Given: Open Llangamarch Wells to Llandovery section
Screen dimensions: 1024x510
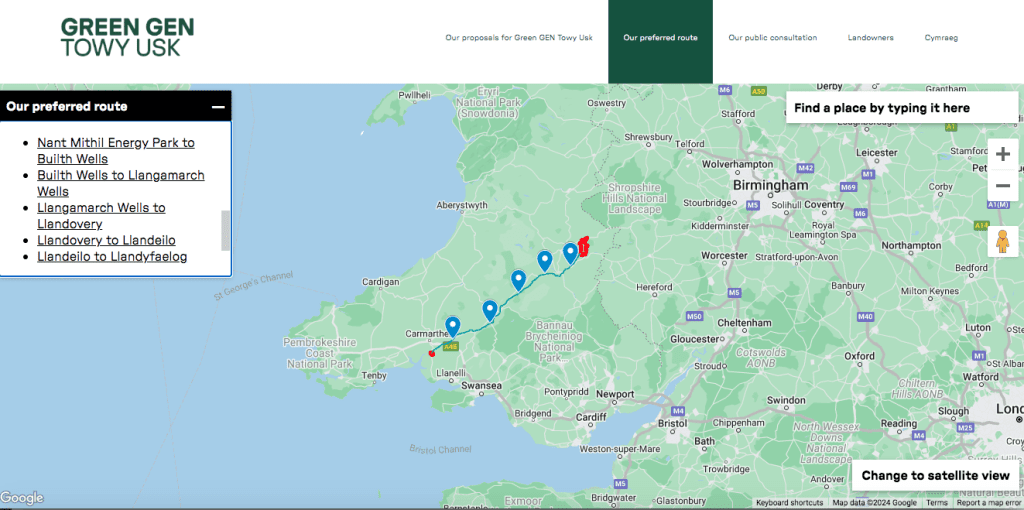Looking at the screenshot, I should point(101,215).
